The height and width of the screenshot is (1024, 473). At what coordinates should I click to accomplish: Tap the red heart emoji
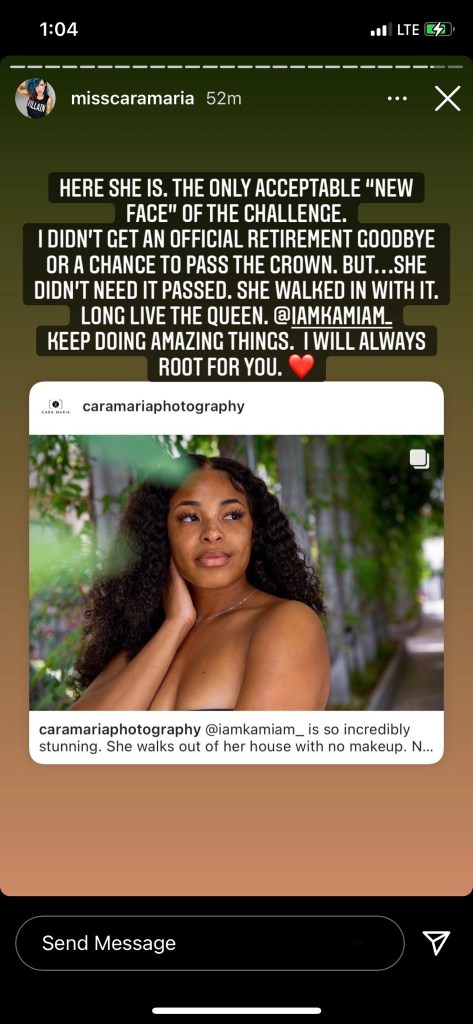point(301,367)
